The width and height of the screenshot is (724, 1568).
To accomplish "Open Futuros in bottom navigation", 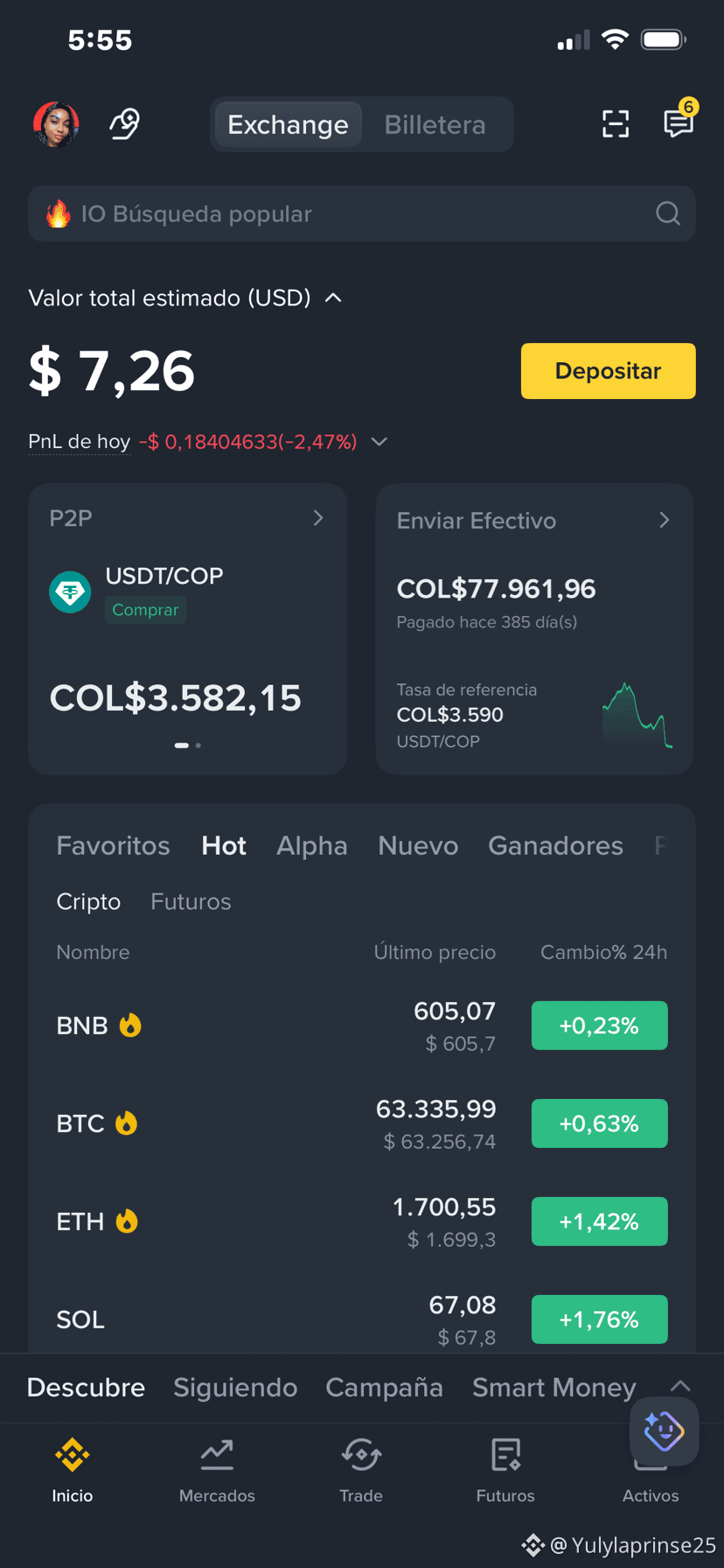I will 505,1471.
